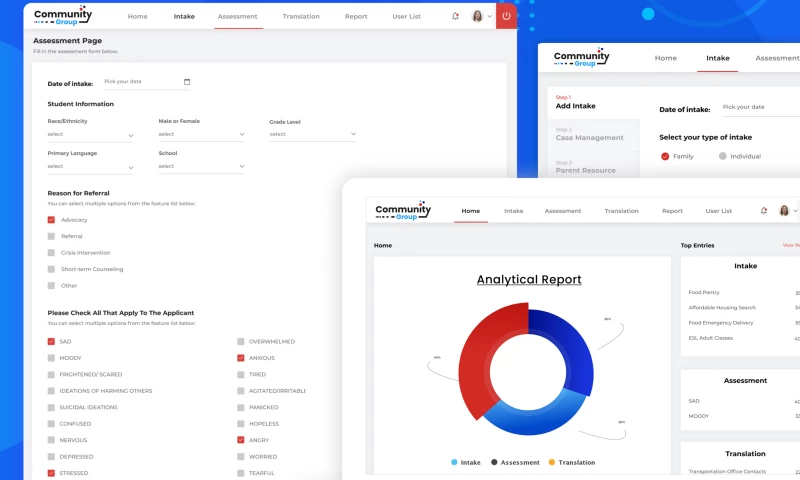Image resolution: width=800 pixels, height=480 pixels.
Task: Open notifications bell on the Assessment page
Action: (456, 16)
